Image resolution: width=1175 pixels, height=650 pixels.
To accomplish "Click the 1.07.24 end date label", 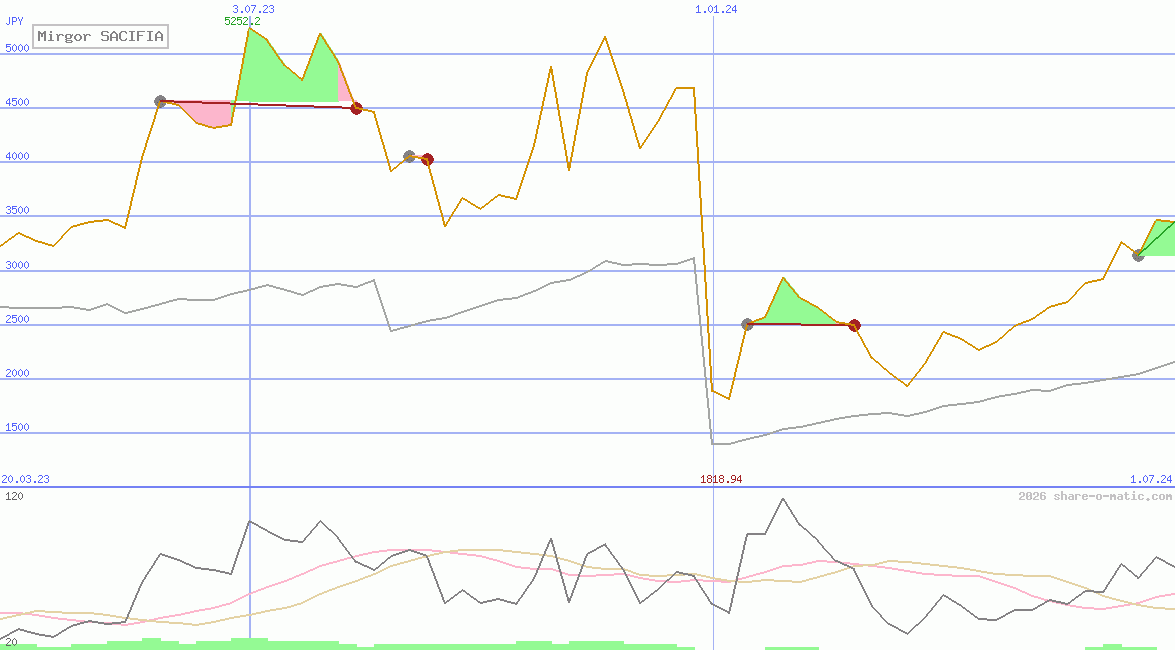I will click(1150, 479).
